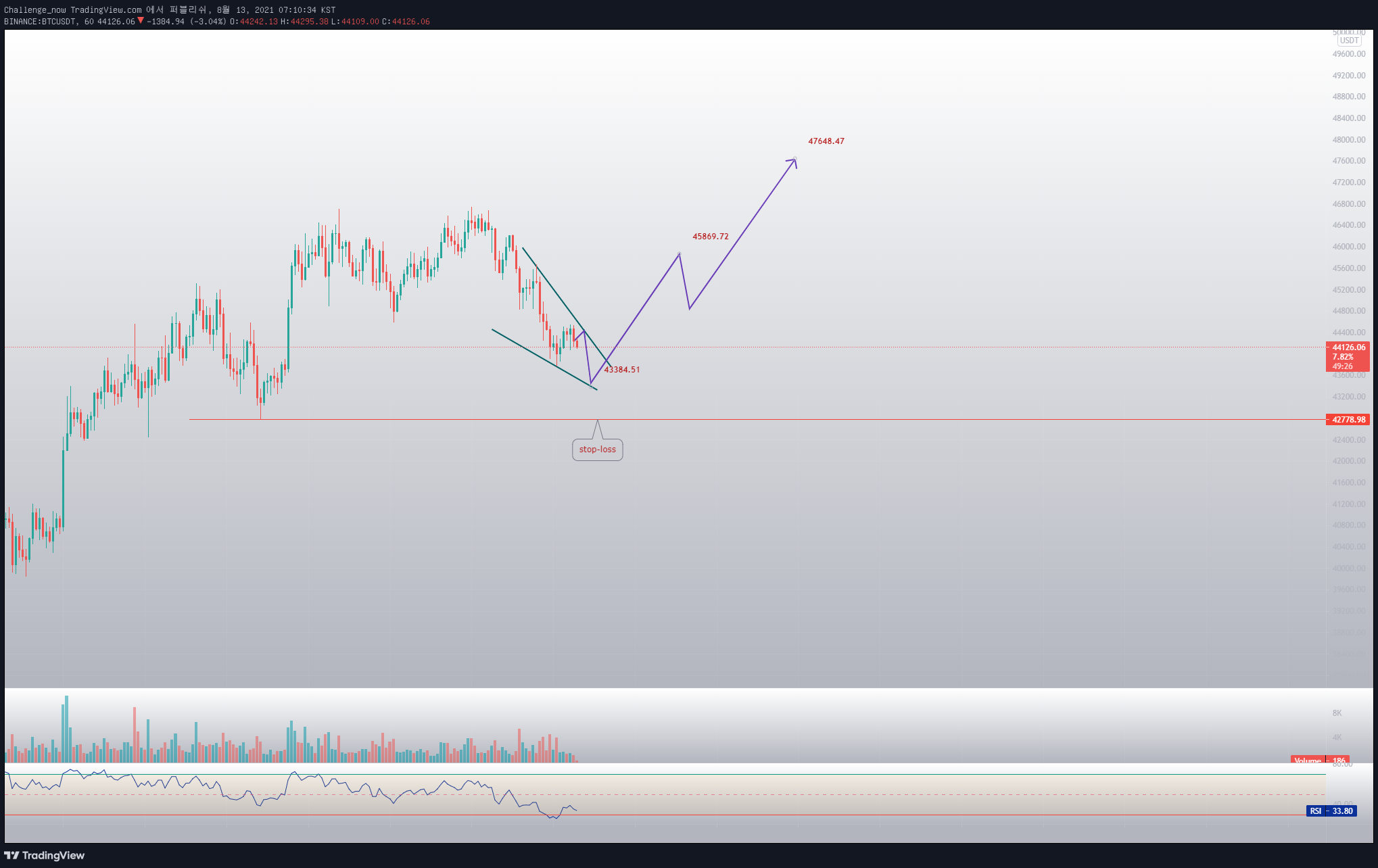The width and height of the screenshot is (1378, 868).
Task: Click the 44800.00 price scale label
Action: click(x=1349, y=311)
